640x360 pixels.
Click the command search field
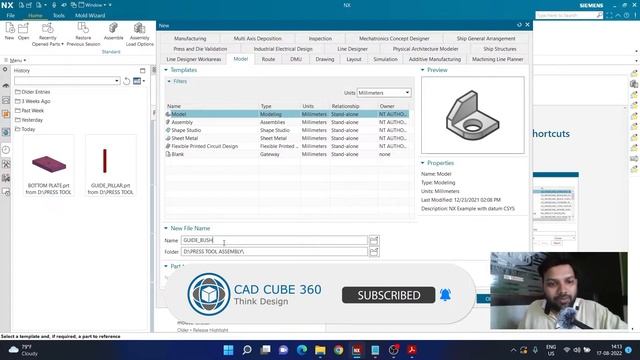point(566,15)
